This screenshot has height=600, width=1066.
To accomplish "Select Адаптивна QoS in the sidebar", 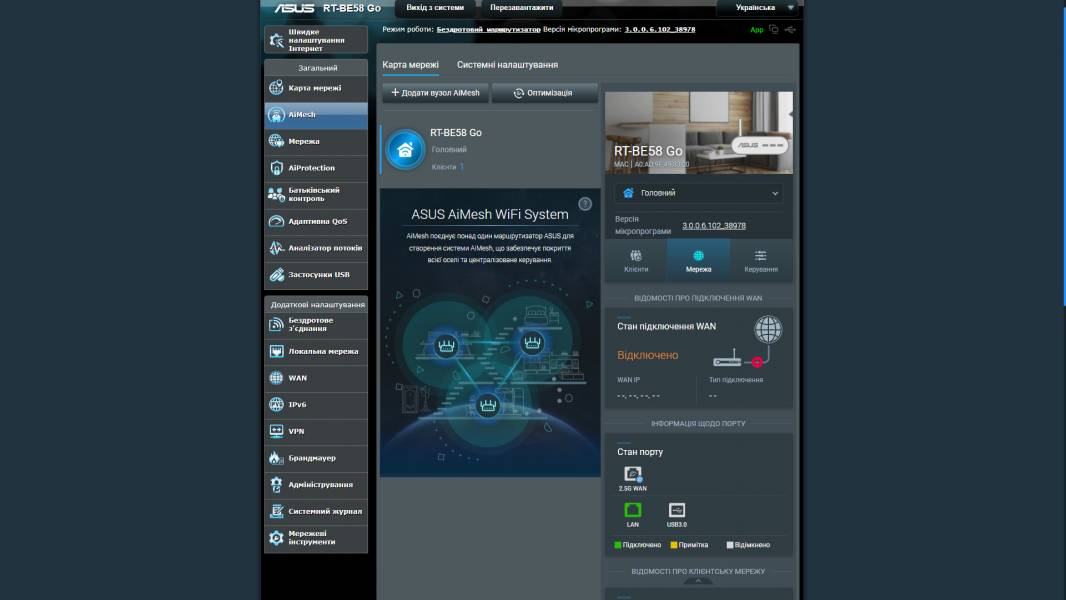I will 315,221.
